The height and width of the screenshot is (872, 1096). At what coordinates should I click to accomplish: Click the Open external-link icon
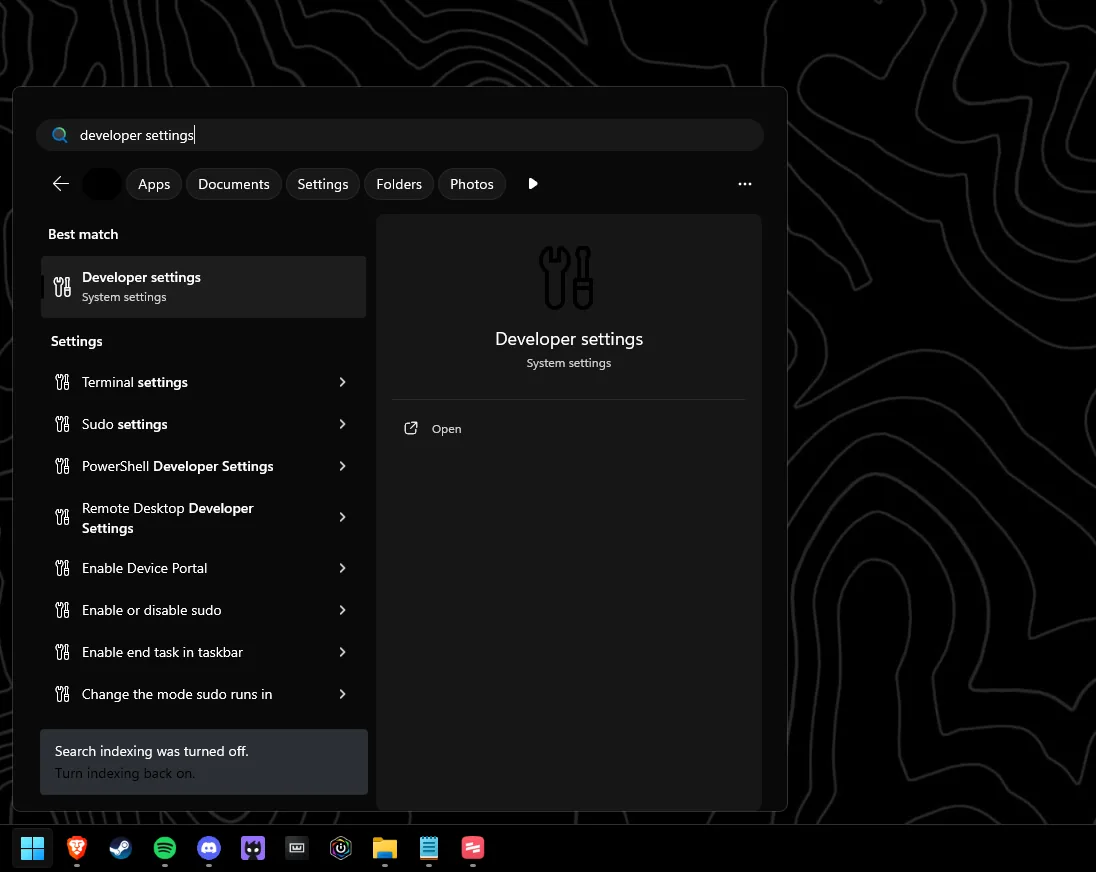pos(411,428)
